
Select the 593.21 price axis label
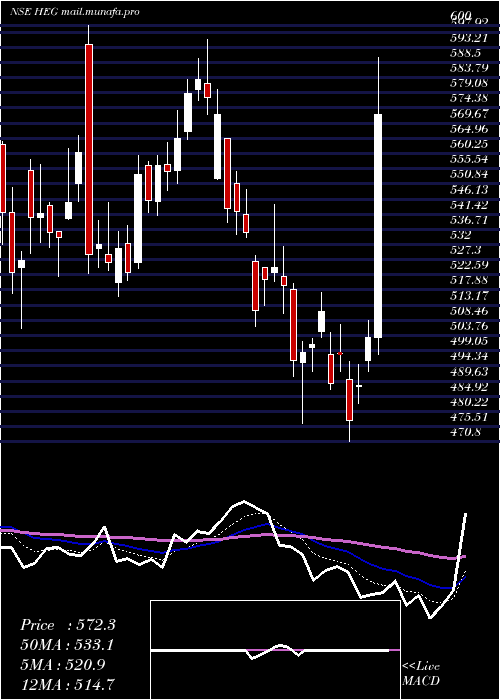tap(468, 38)
